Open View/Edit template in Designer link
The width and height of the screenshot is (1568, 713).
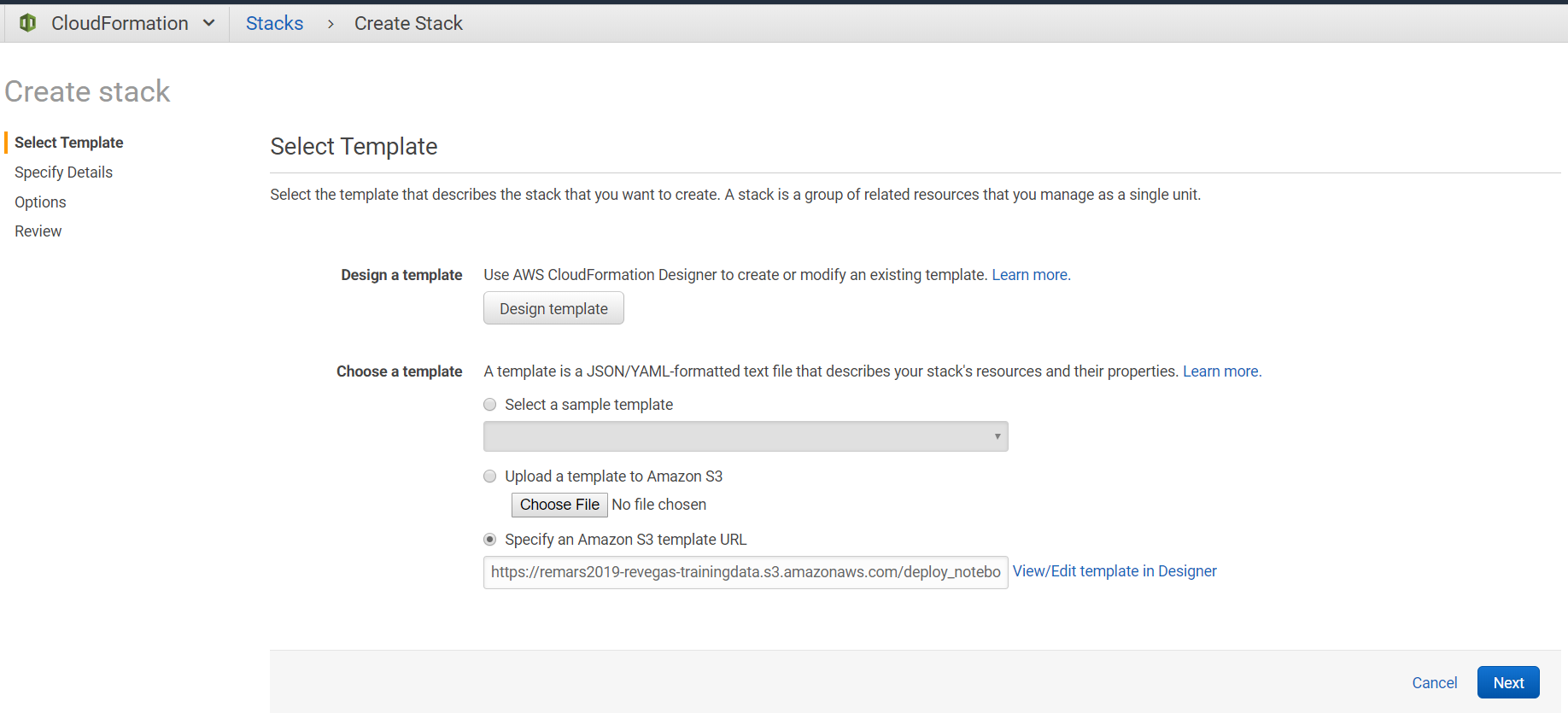pyautogui.click(x=1115, y=571)
